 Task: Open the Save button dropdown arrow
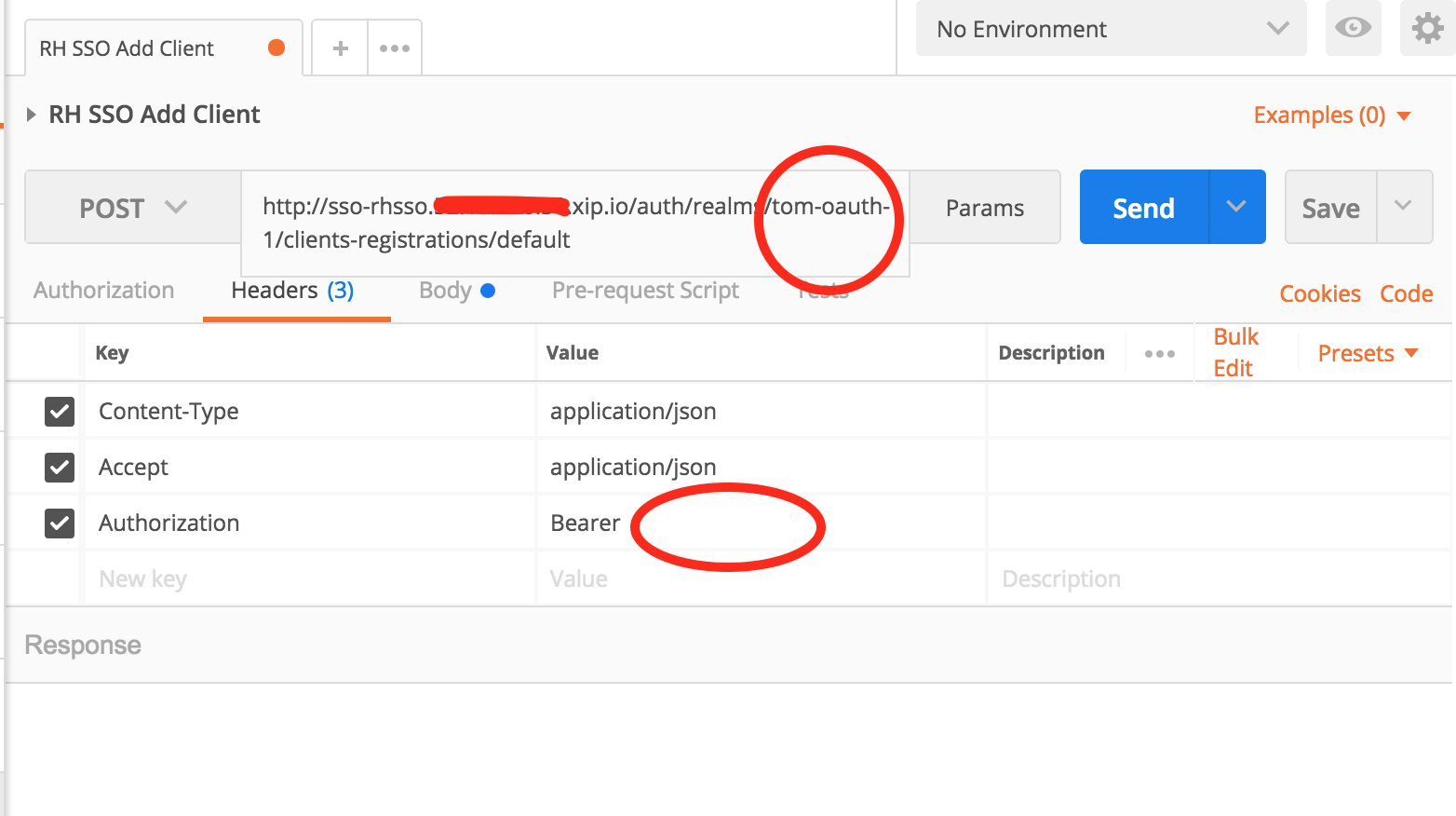pyautogui.click(x=1404, y=207)
